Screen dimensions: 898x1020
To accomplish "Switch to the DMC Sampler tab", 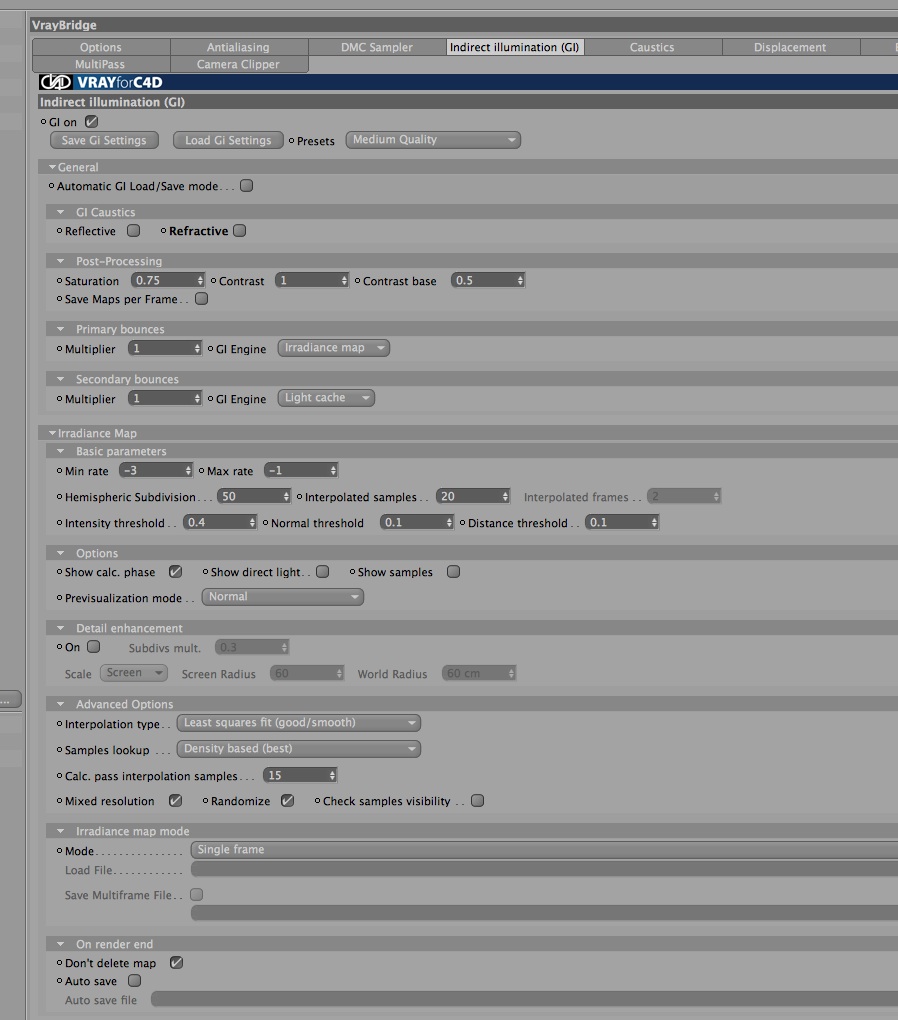I will (377, 47).
